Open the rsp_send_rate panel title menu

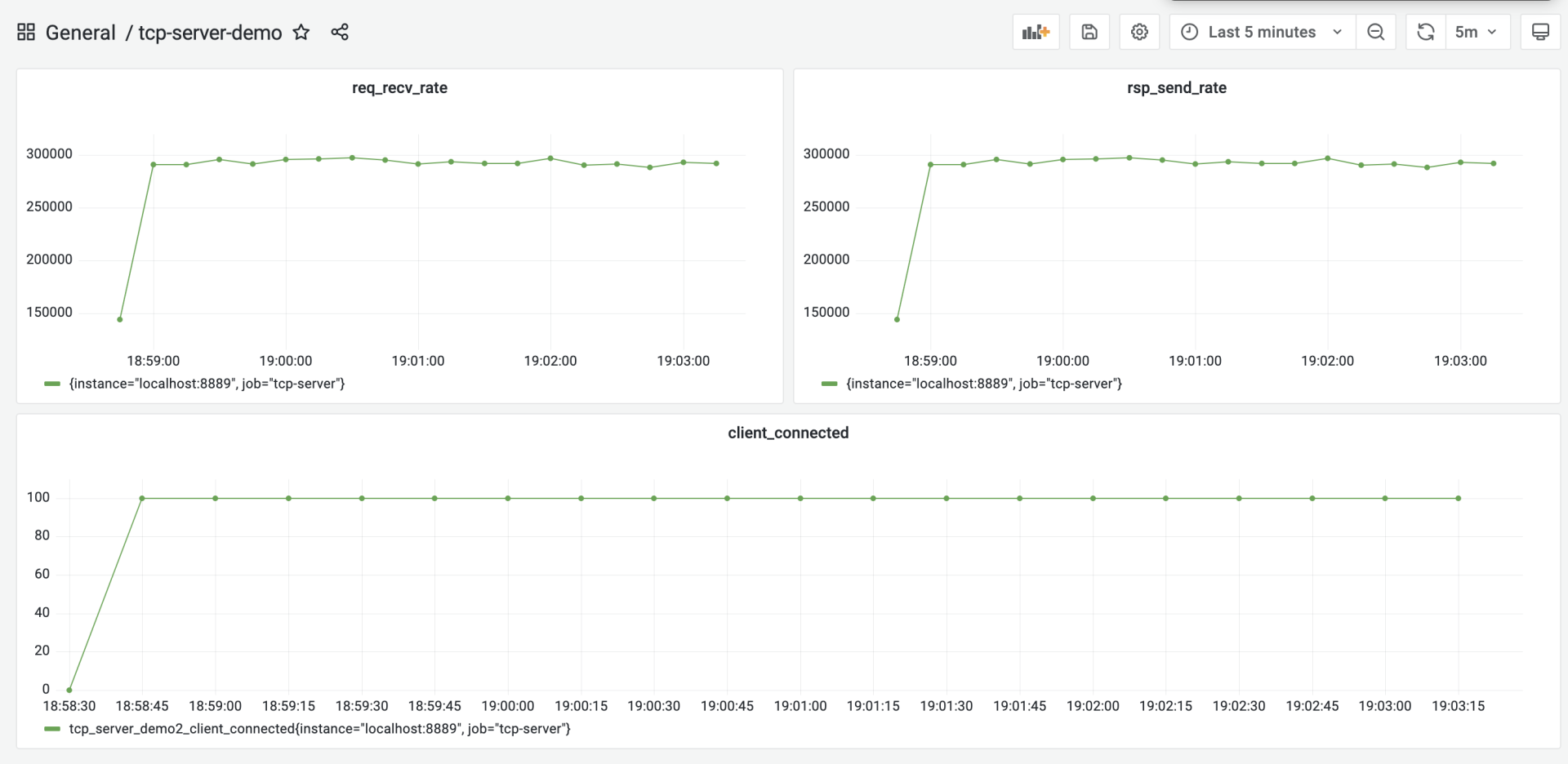click(1176, 87)
